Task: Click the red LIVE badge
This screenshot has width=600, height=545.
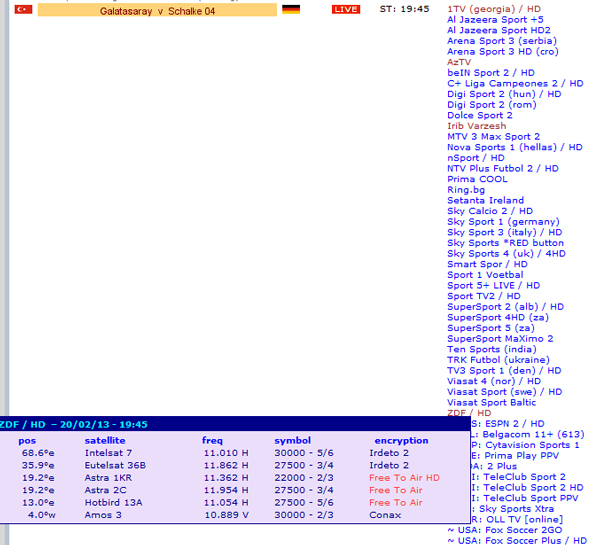Action: 345,9
